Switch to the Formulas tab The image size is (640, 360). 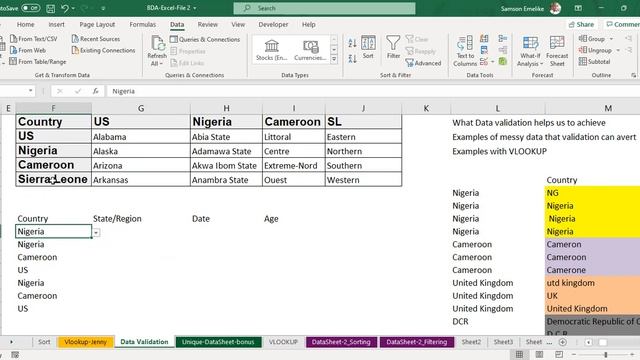pos(142,24)
